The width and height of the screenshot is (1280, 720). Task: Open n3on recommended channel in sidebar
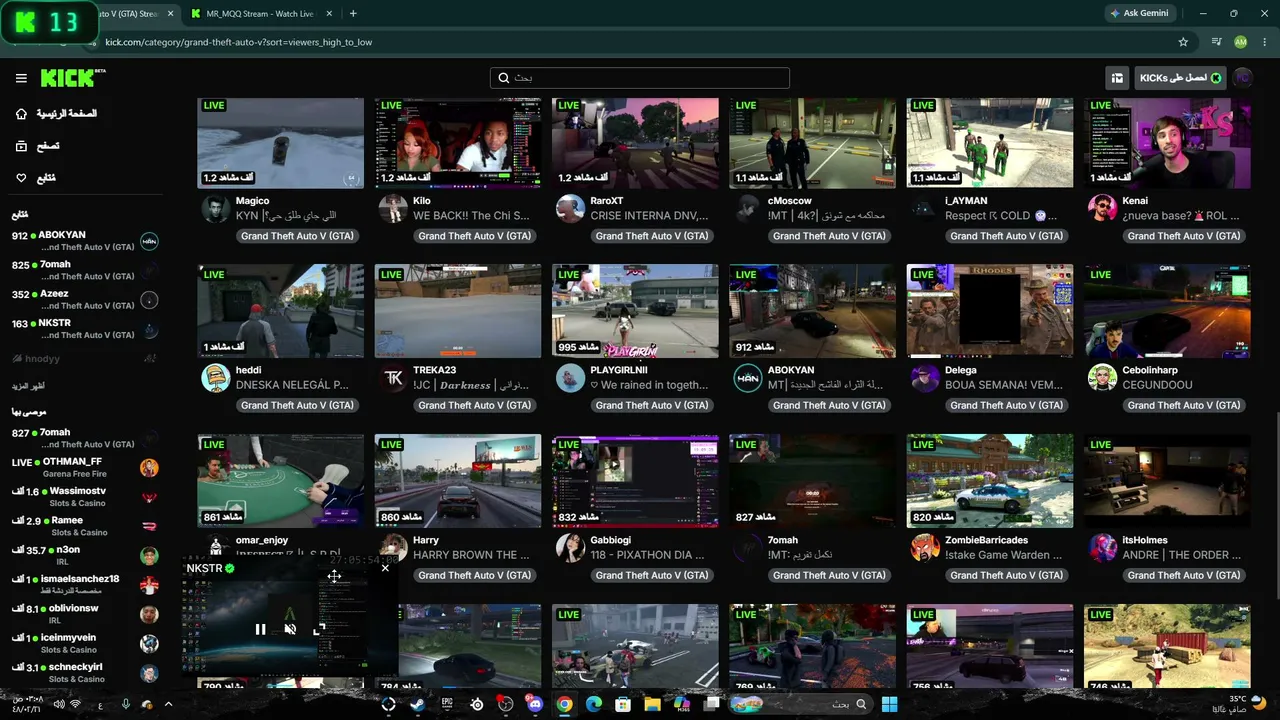(85, 555)
